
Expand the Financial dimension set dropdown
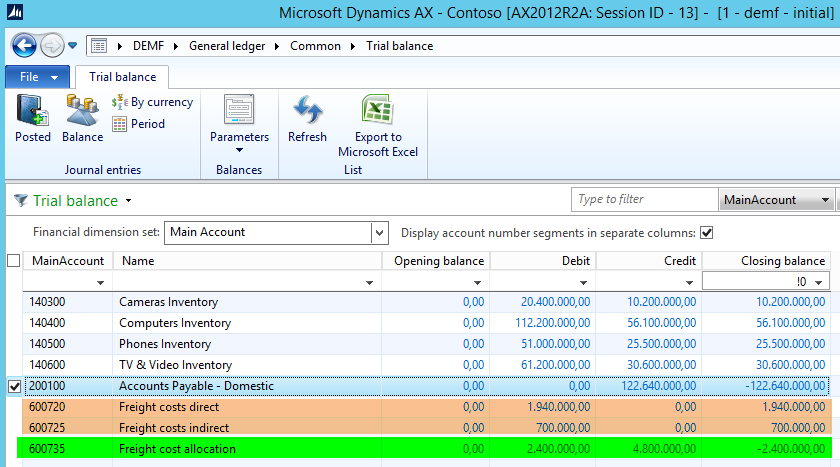coord(379,233)
